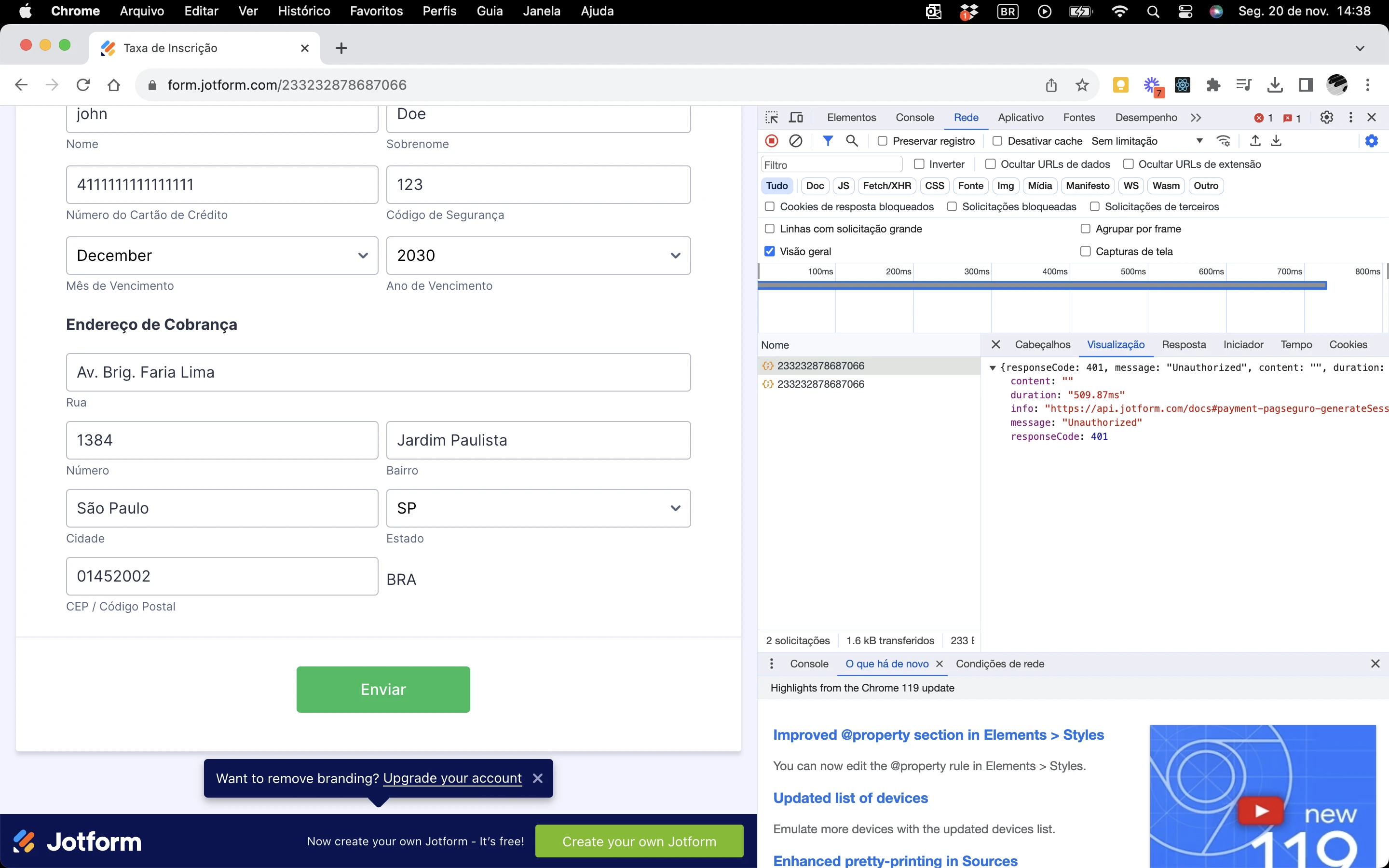Image resolution: width=1389 pixels, height=868 pixels.
Task: Toggle the device emulation toolbar
Action: [x=796, y=117]
